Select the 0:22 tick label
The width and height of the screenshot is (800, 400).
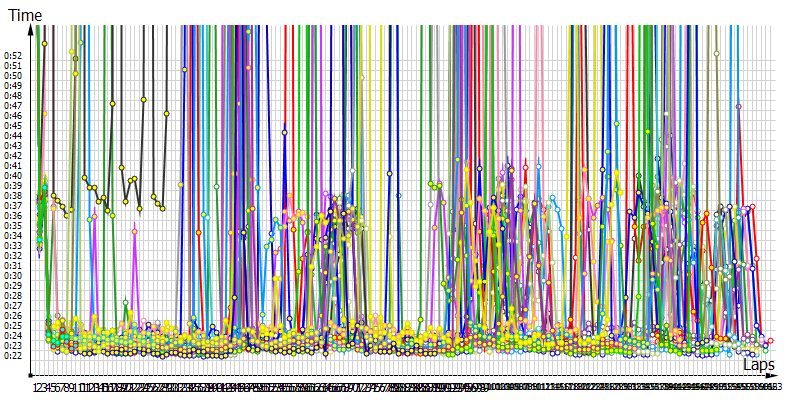[13, 355]
